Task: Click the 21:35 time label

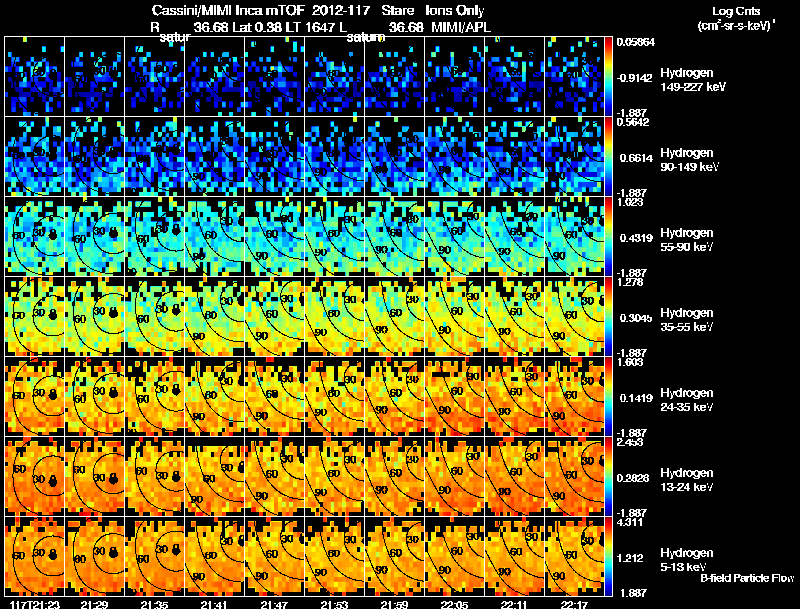Action: 155,605
